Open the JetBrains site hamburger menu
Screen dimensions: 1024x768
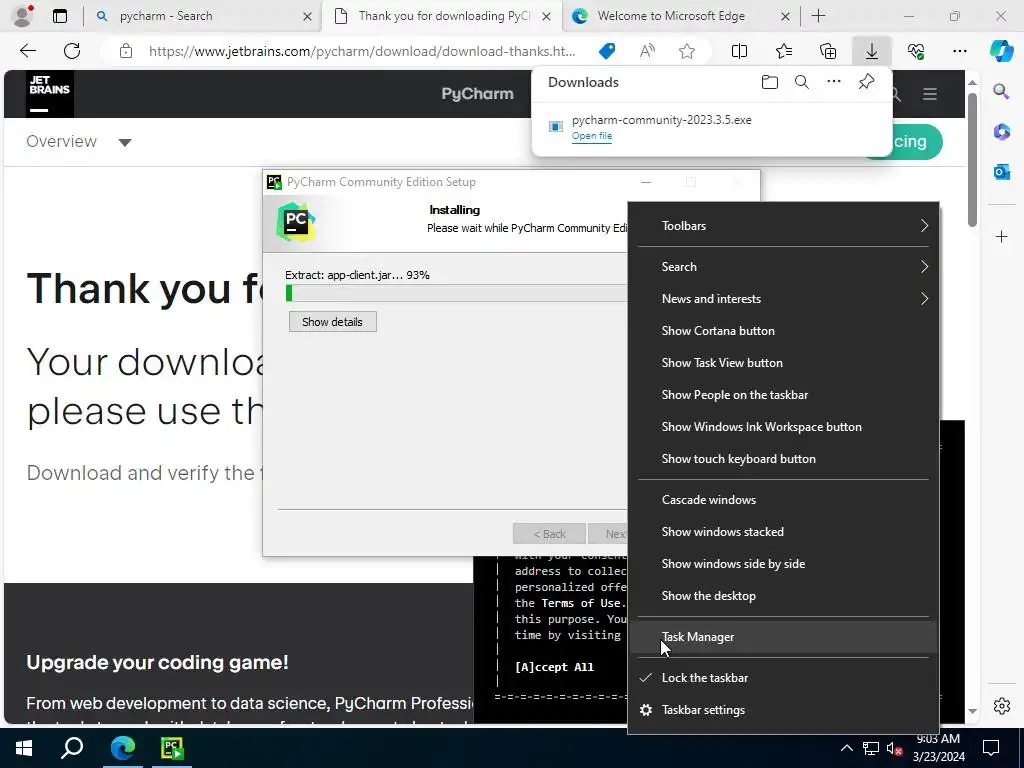[930, 94]
